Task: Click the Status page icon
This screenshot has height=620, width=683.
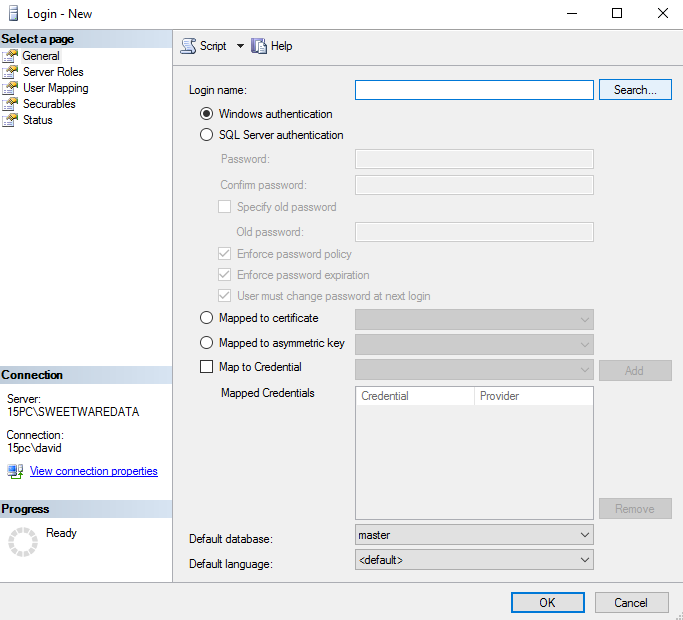Action: point(10,120)
